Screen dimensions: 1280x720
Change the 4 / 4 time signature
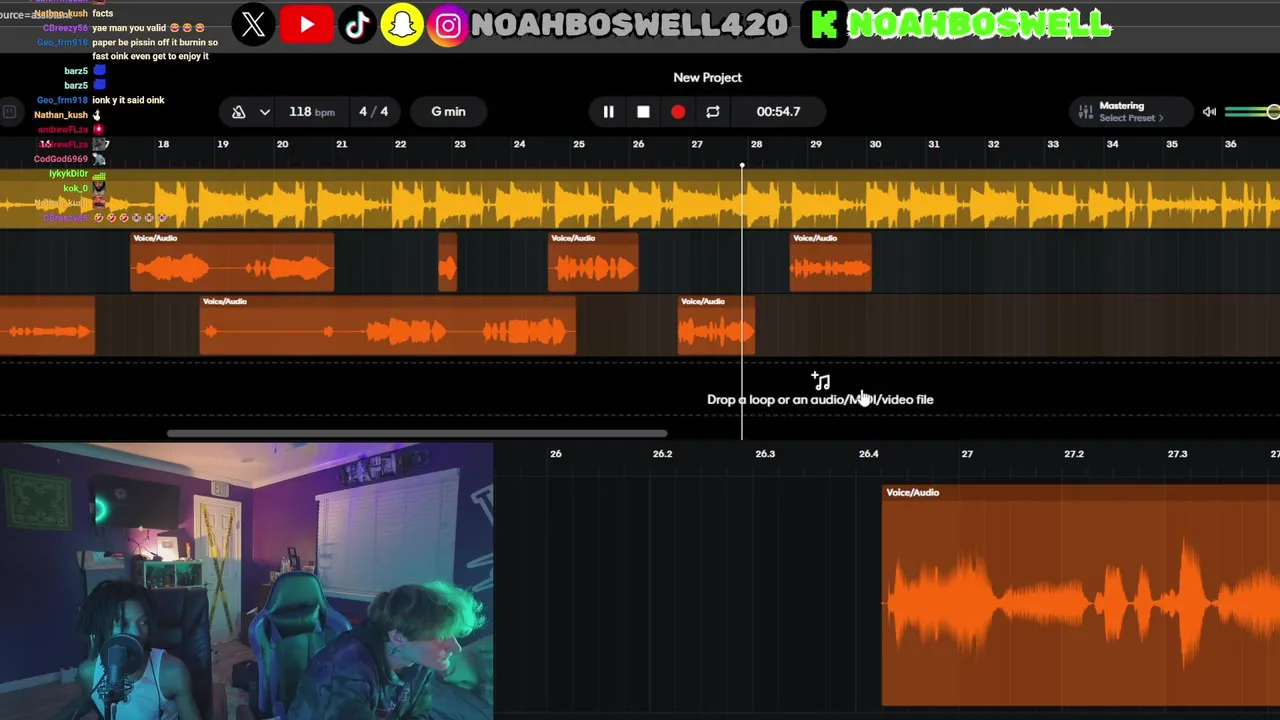coord(373,112)
